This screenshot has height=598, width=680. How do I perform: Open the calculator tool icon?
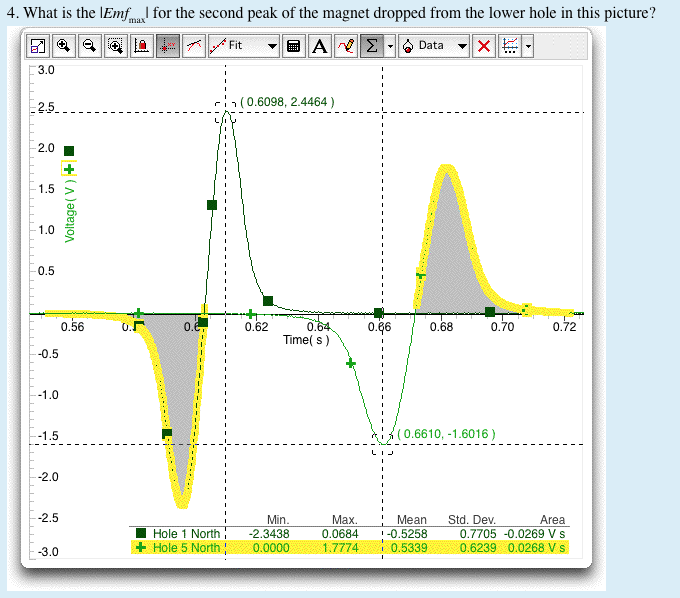point(294,46)
